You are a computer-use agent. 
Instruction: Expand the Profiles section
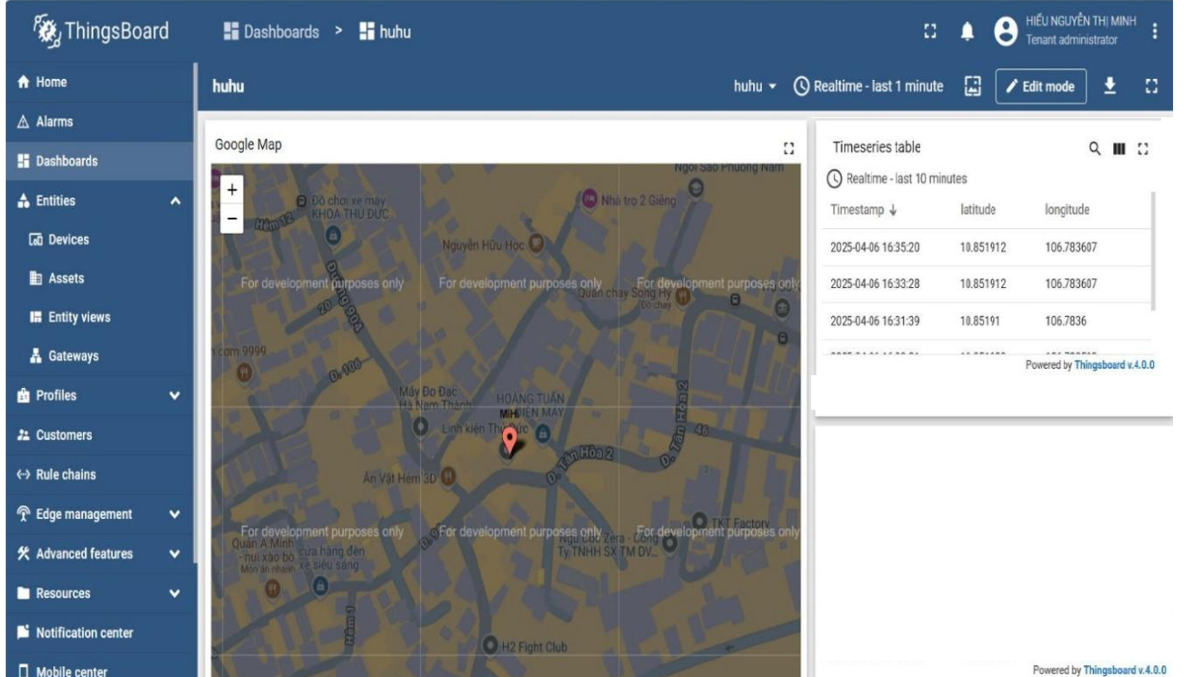click(x=176, y=396)
